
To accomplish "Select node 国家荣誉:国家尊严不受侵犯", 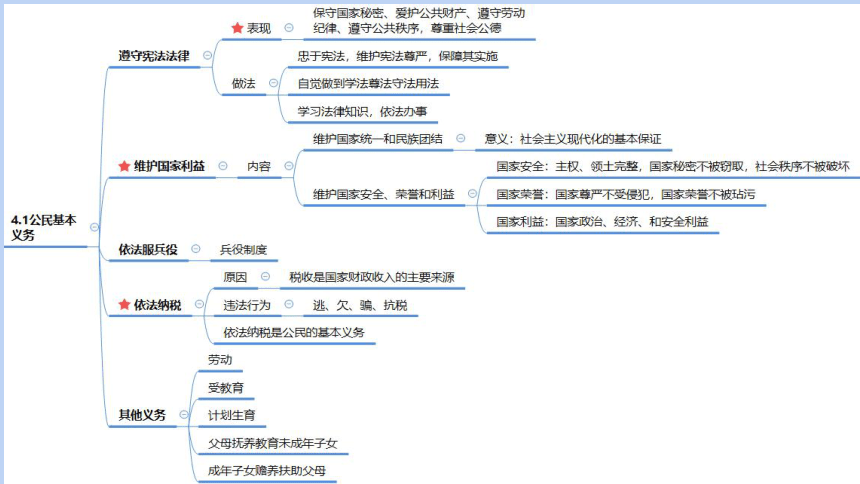I will pyautogui.click(x=626, y=194).
